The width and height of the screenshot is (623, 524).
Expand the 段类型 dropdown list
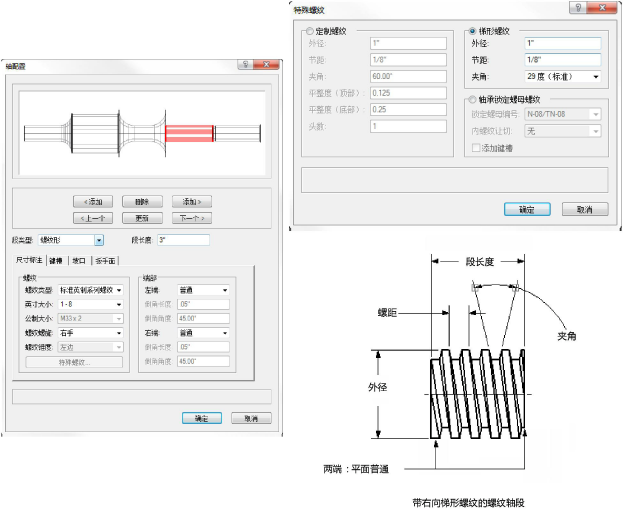click(99, 240)
